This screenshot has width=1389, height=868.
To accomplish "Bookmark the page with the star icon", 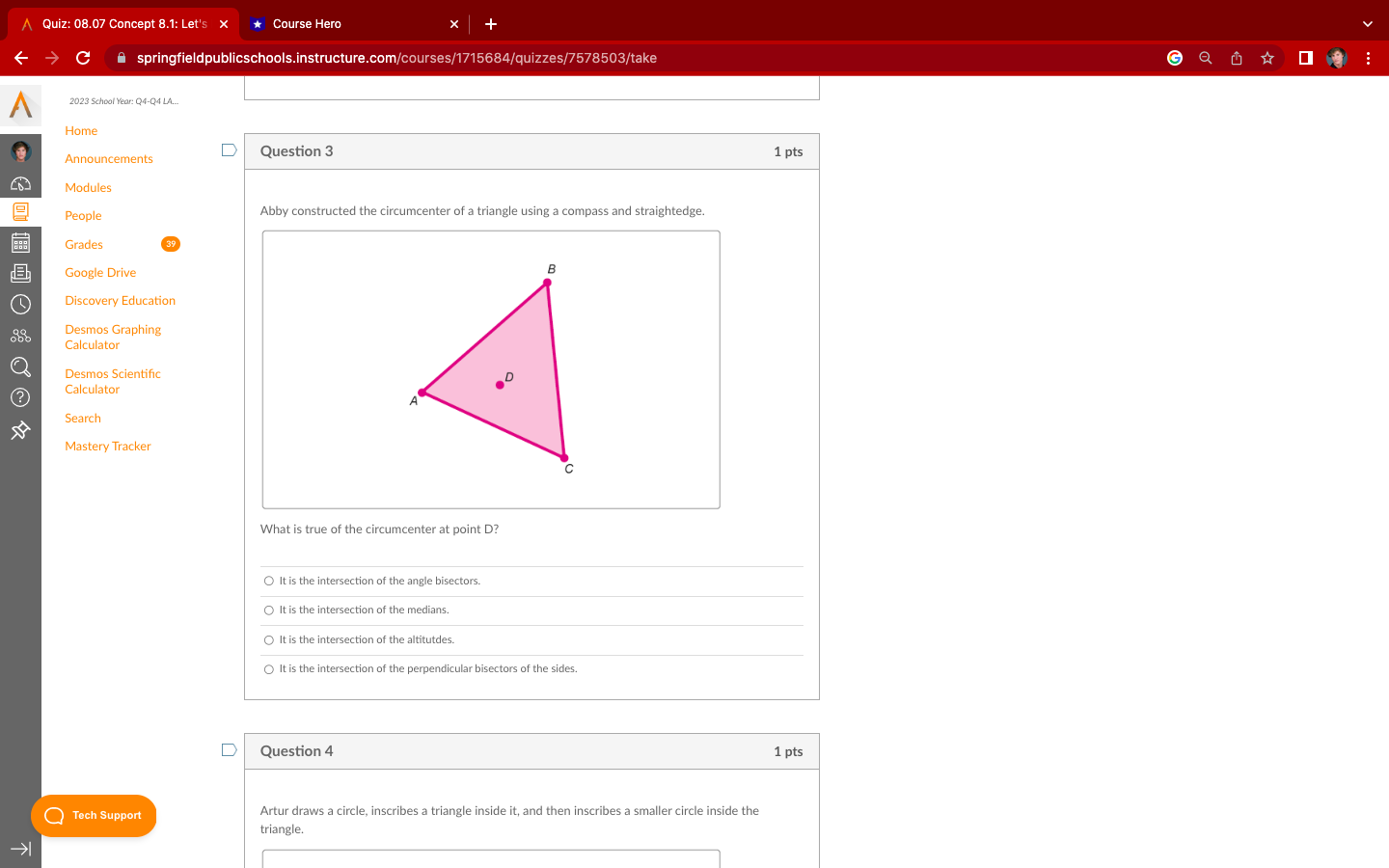I will click(x=1266, y=58).
